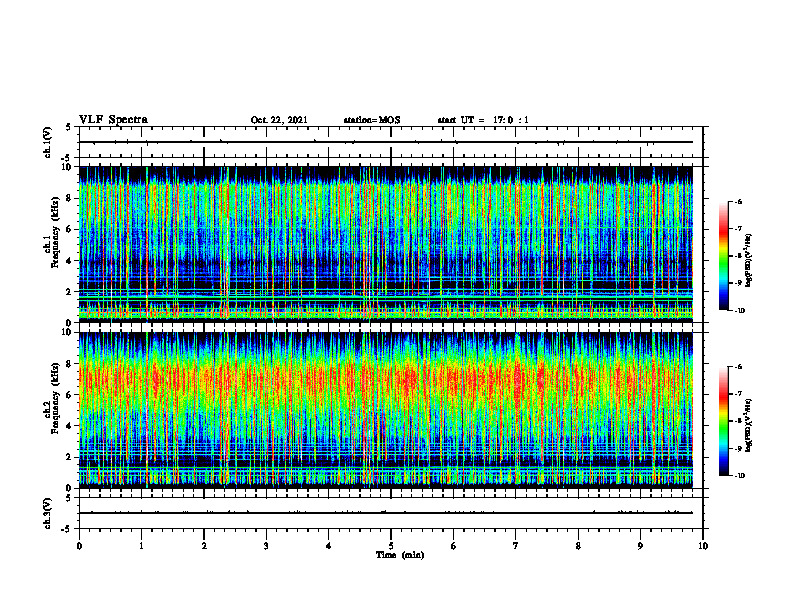Viewport: 792px width, 612px height.
Task: Click the ch.2 frequency tick "10"
Action: [x=67, y=332]
